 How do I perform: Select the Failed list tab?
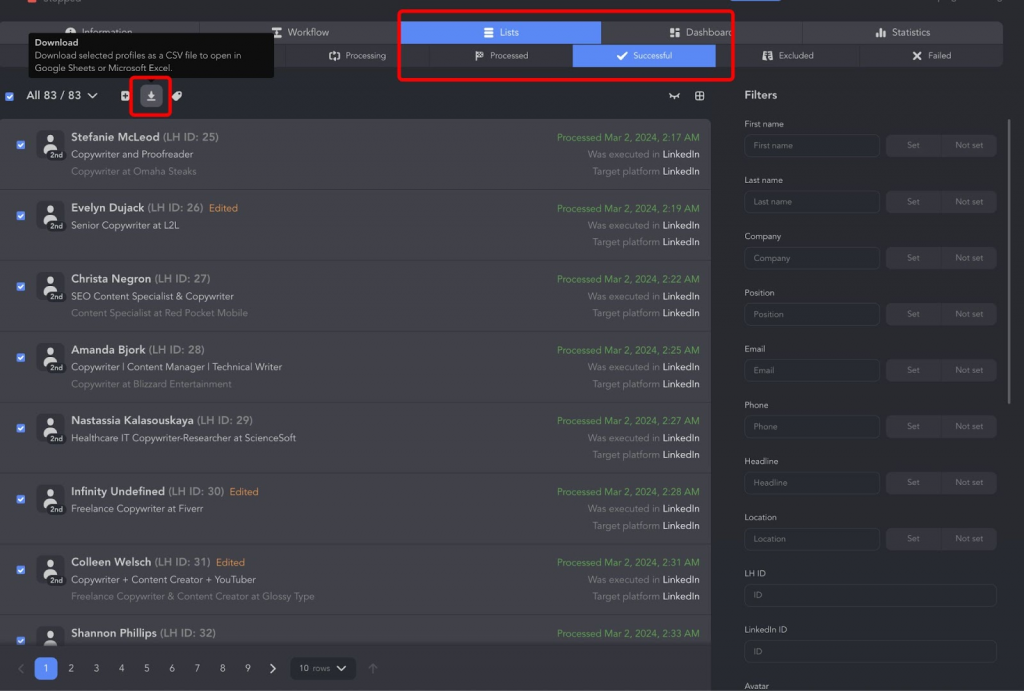click(931, 56)
